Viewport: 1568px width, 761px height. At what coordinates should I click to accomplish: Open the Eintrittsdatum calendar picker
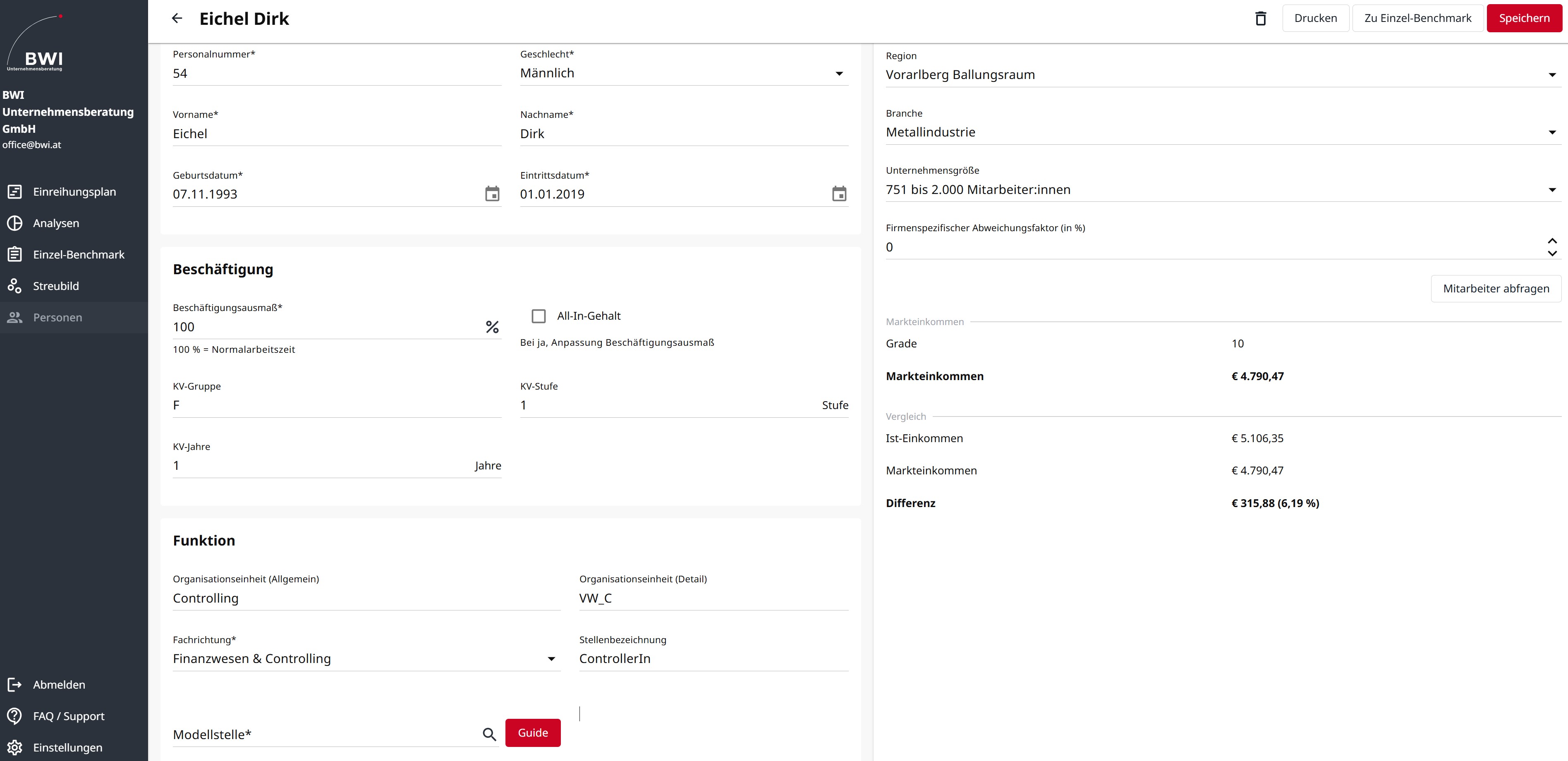click(839, 194)
